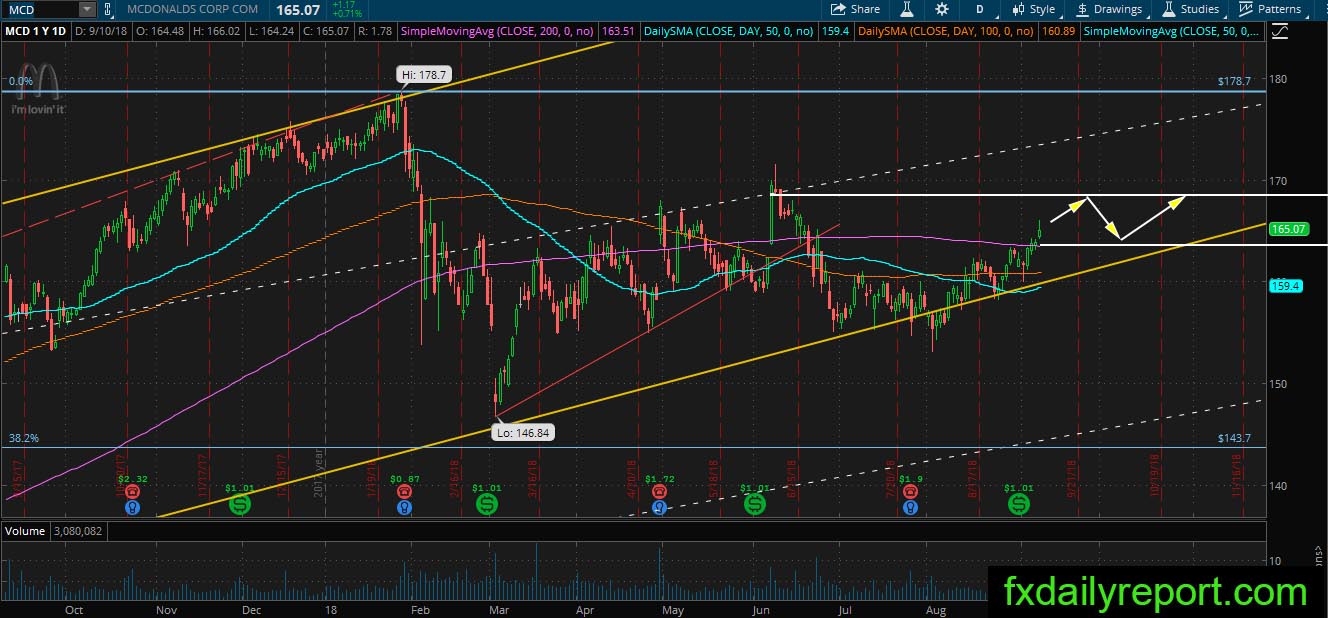Click the Hi: 178.7 price bubble
This screenshot has width=1328, height=618.
click(x=423, y=74)
